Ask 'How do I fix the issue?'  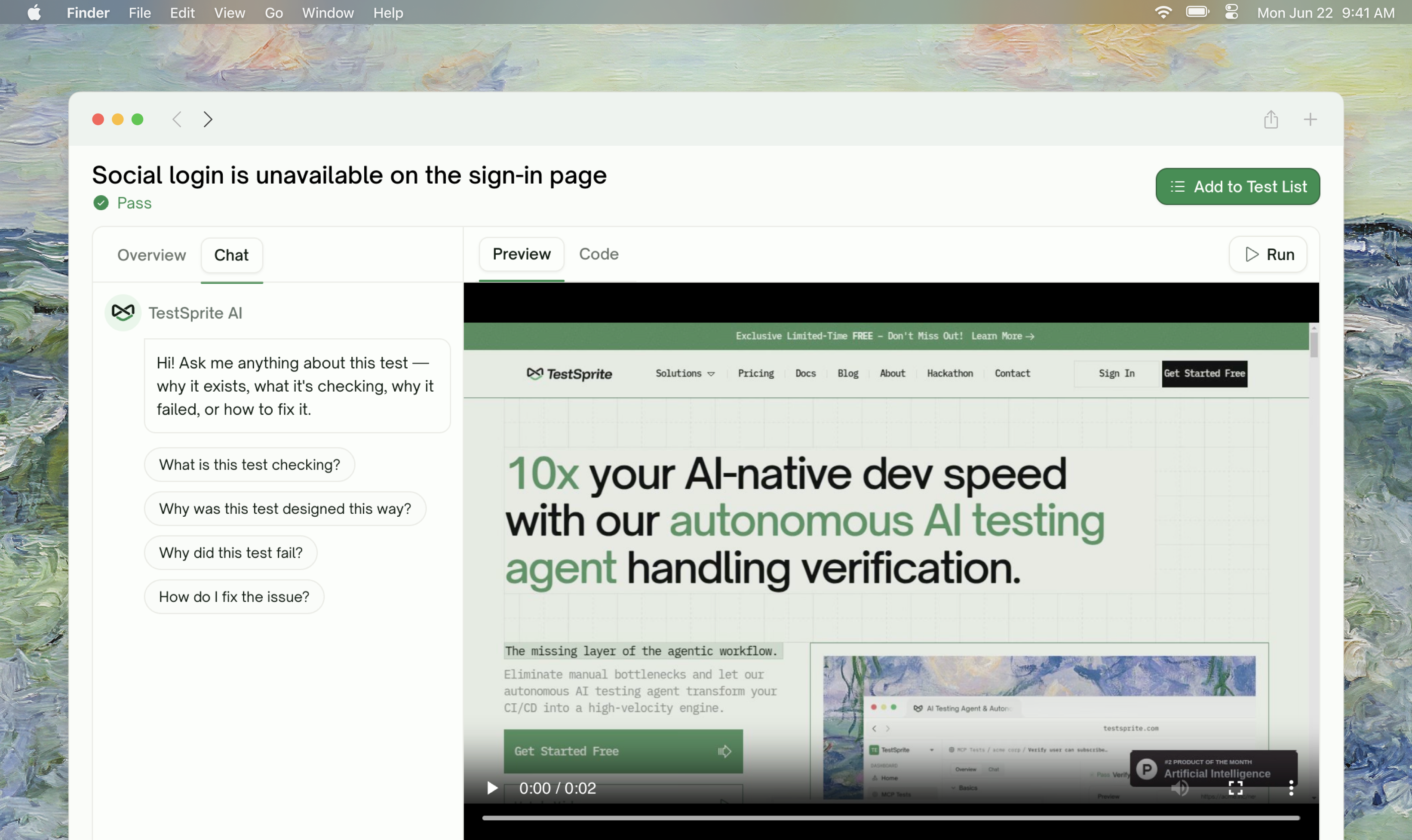coord(234,597)
